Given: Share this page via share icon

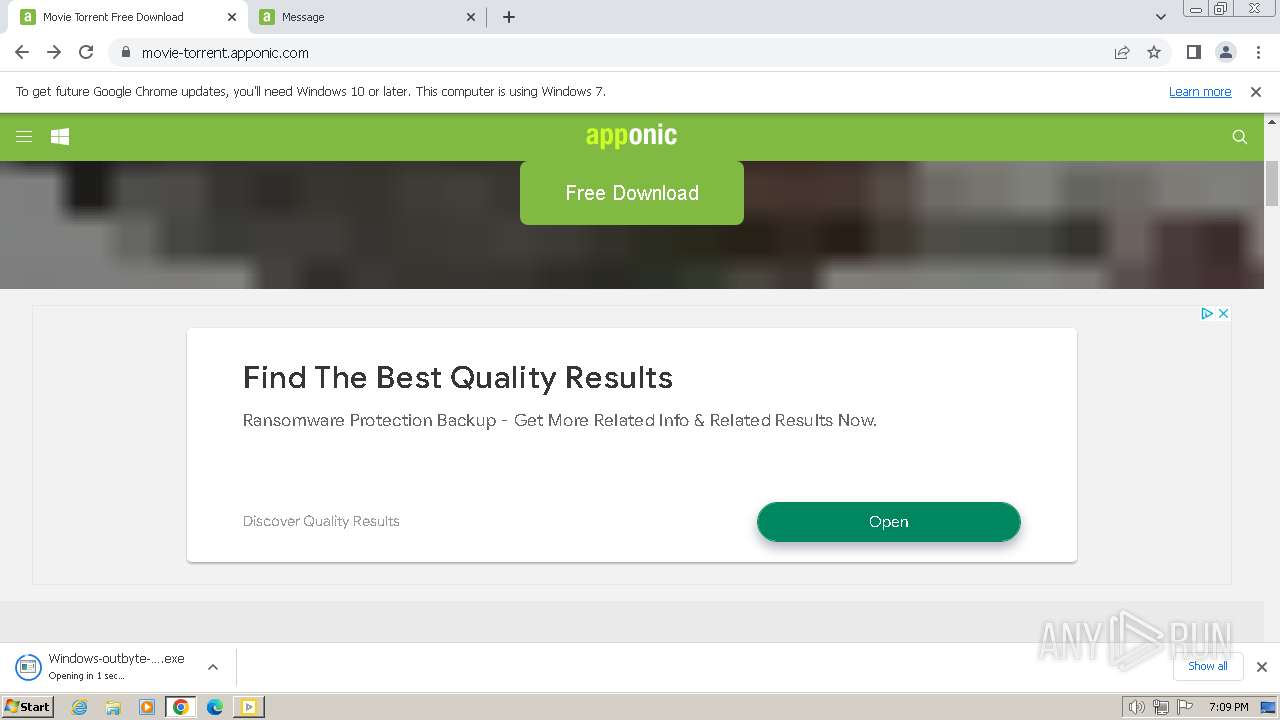Looking at the screenshot, I should tap(1122, 52).
